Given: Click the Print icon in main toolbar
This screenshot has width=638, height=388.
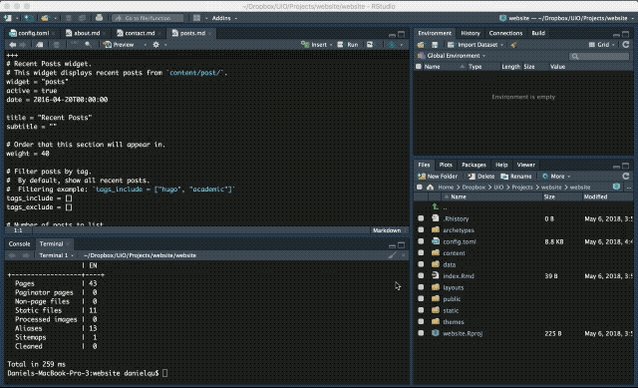Looking at the screenshot, I should pyautogui.click(x=99, y=18).
